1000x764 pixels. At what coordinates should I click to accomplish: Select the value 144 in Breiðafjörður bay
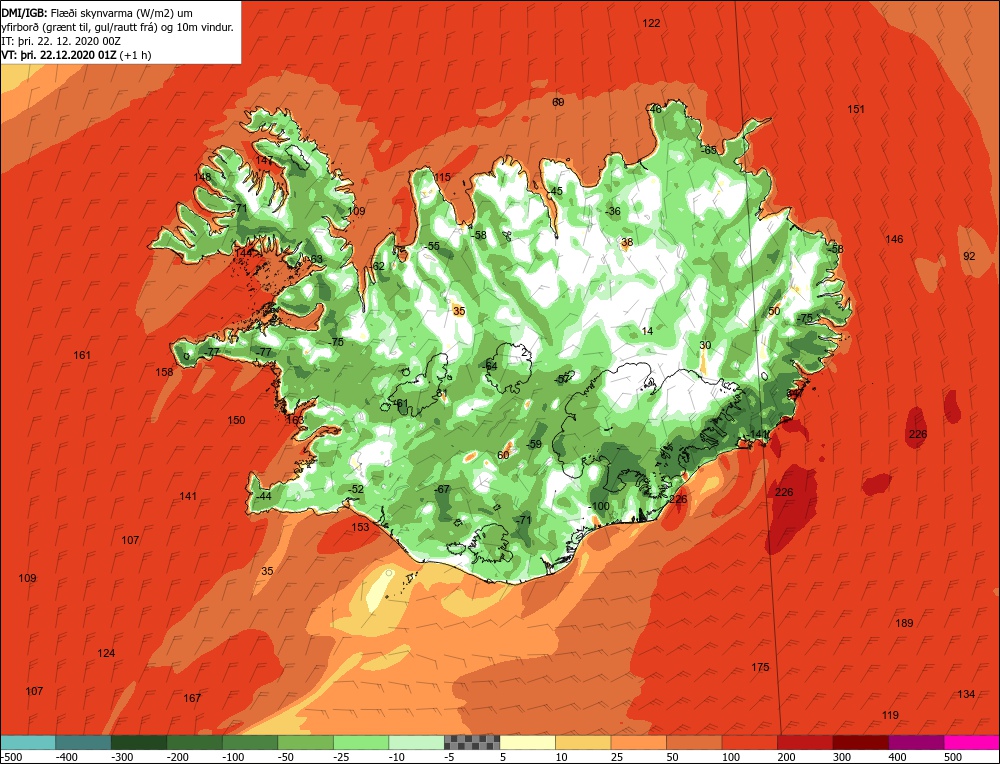point(243,253)
